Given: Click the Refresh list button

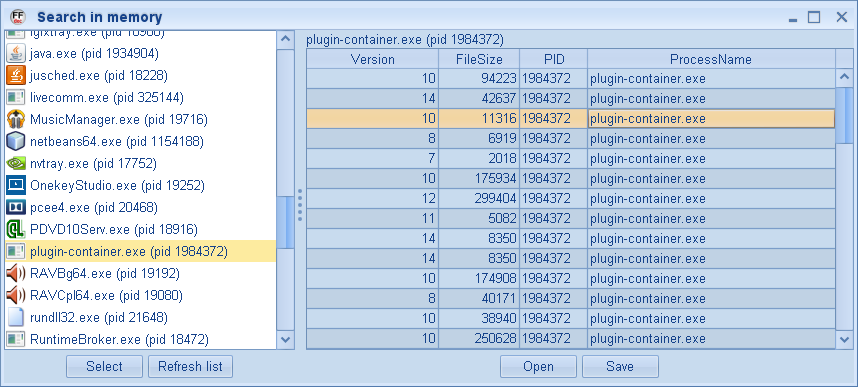Looking at the screenshot, I should (x=190, y=366).
